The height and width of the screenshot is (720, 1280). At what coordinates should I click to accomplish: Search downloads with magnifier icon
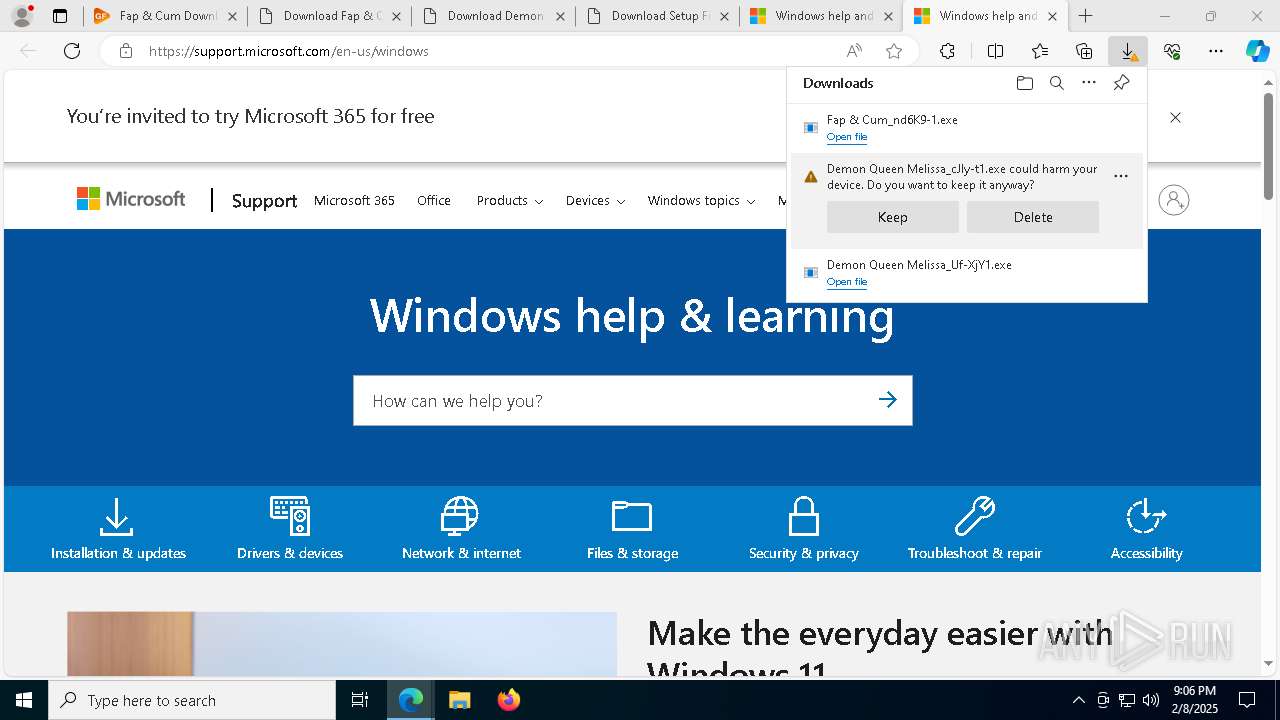[1056, 83]
